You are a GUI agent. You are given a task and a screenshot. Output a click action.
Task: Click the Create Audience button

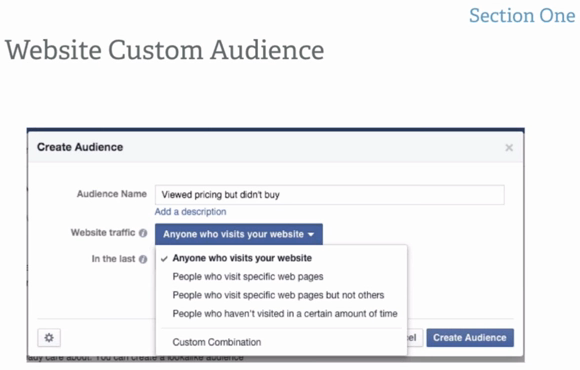(470, 337)
